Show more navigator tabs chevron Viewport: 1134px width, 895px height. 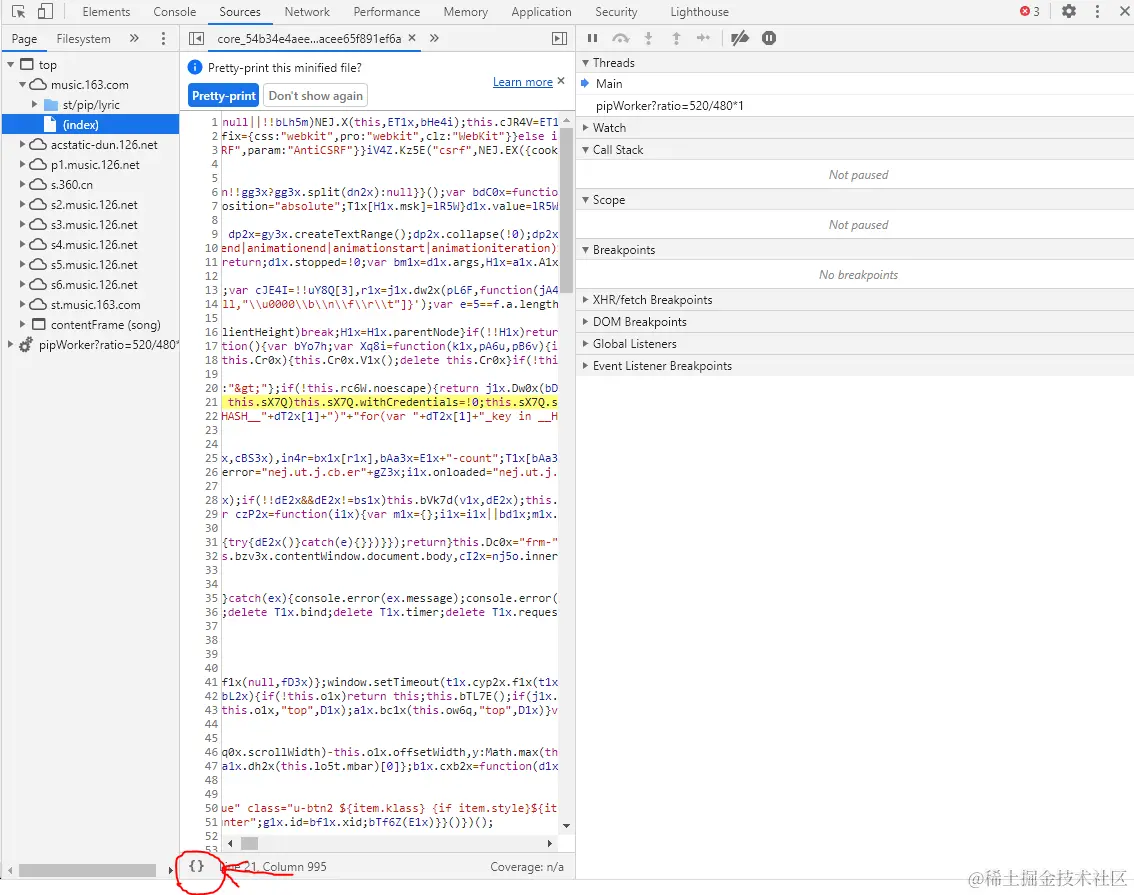tap(134, 38)
